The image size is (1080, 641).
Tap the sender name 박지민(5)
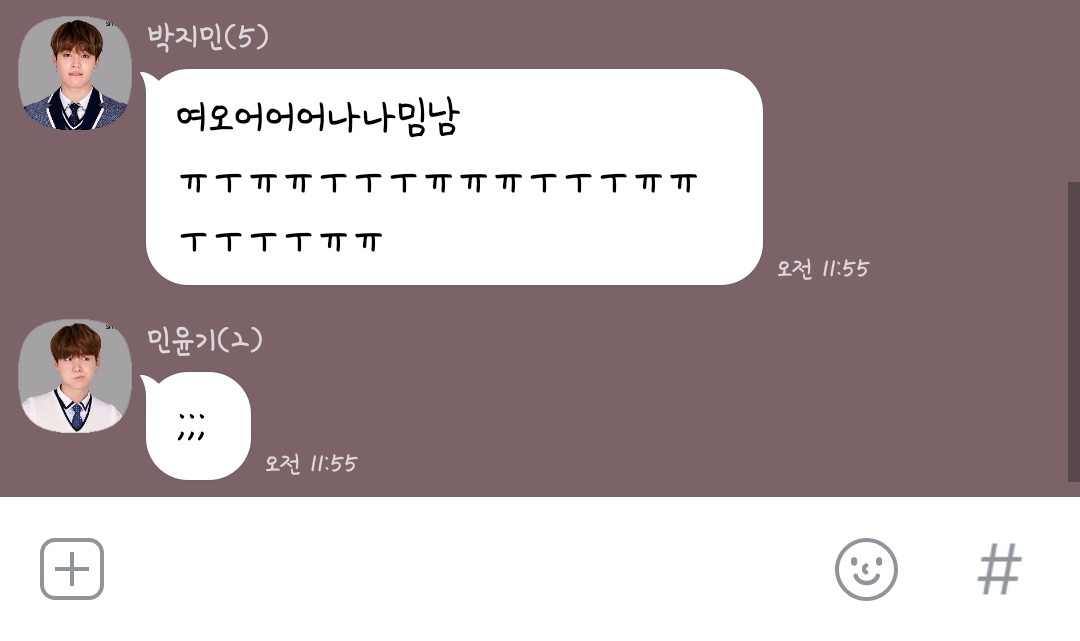[x=208, y=36]
